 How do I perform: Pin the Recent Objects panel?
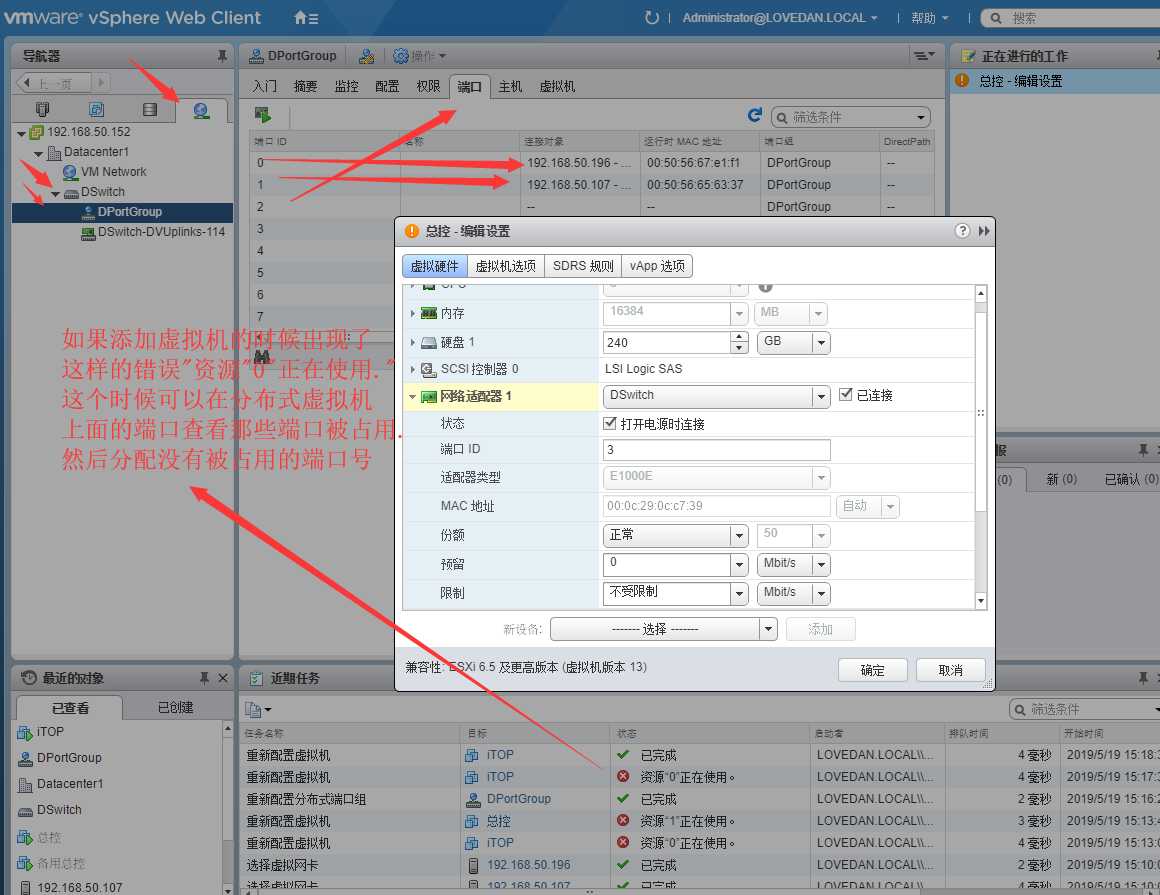(204, 678)
